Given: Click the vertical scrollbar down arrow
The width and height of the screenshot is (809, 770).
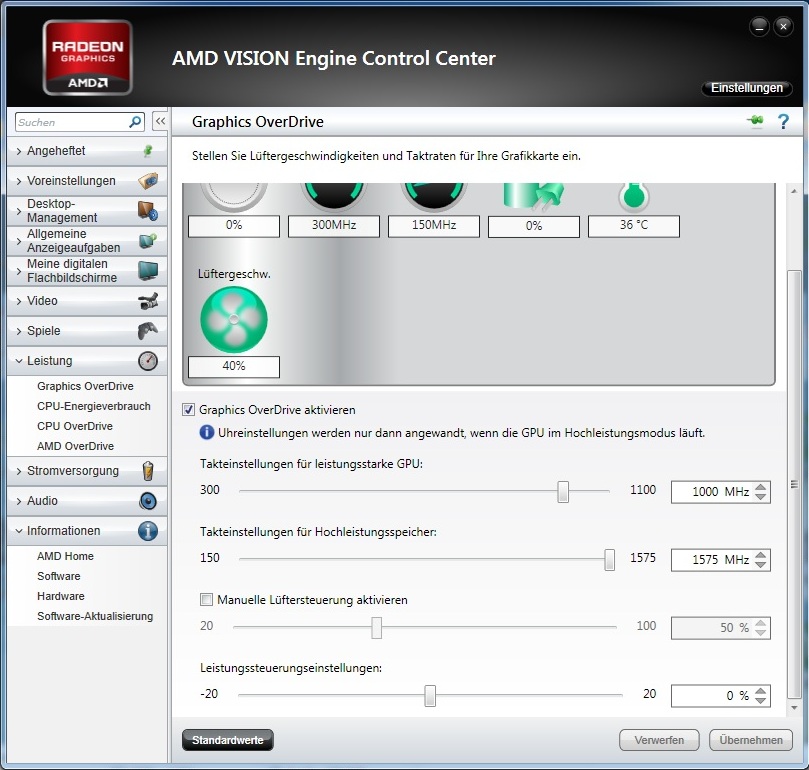Looking at the screenshot, I should click(x=794, y=708).
